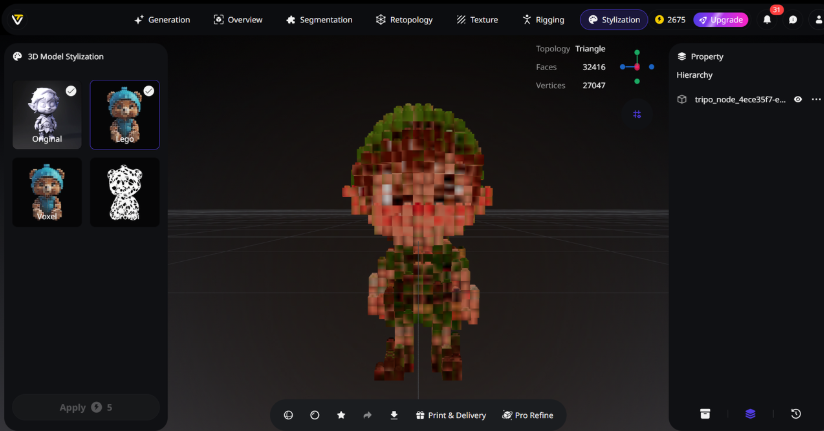This screenshot has height=431, width=824.
Task: Click the share arrow icon
Action: click(367, 415)
